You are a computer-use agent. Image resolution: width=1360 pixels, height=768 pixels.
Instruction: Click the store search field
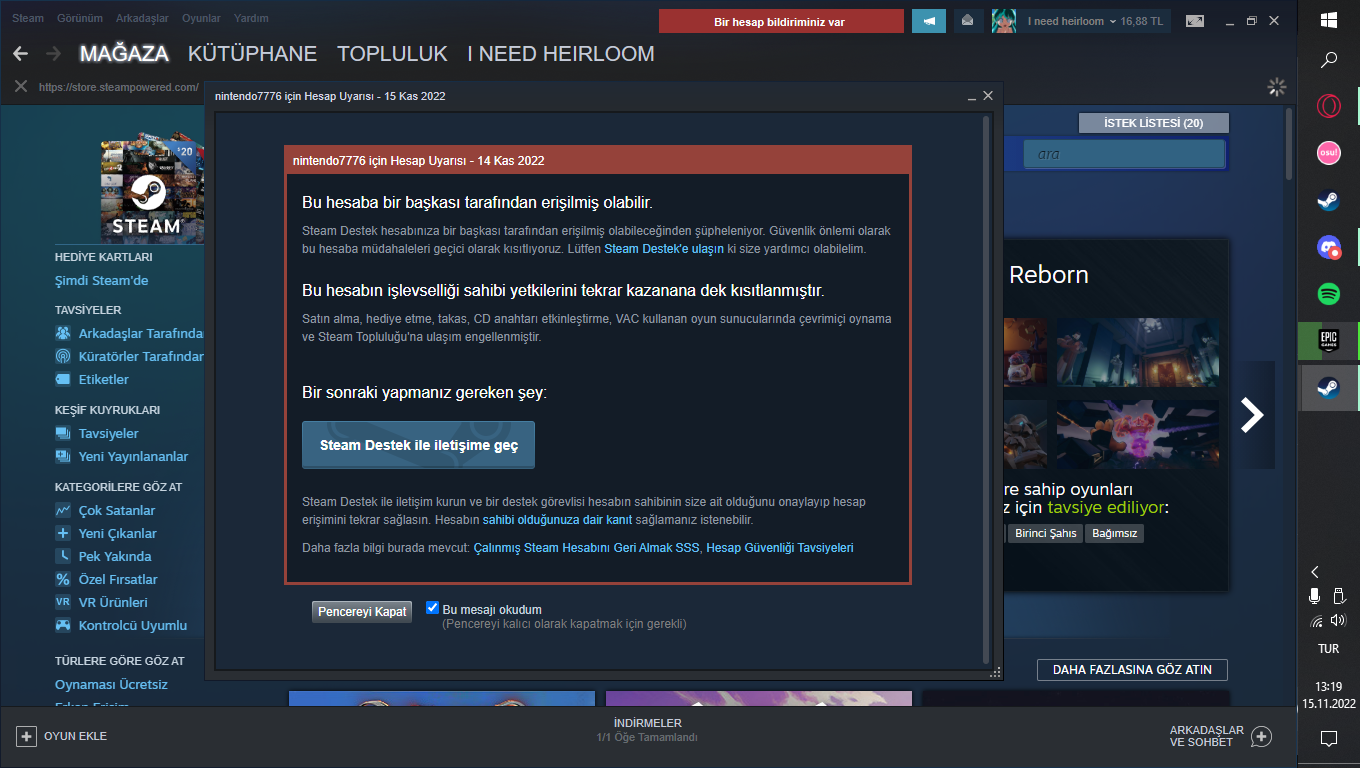(1124, 154)
